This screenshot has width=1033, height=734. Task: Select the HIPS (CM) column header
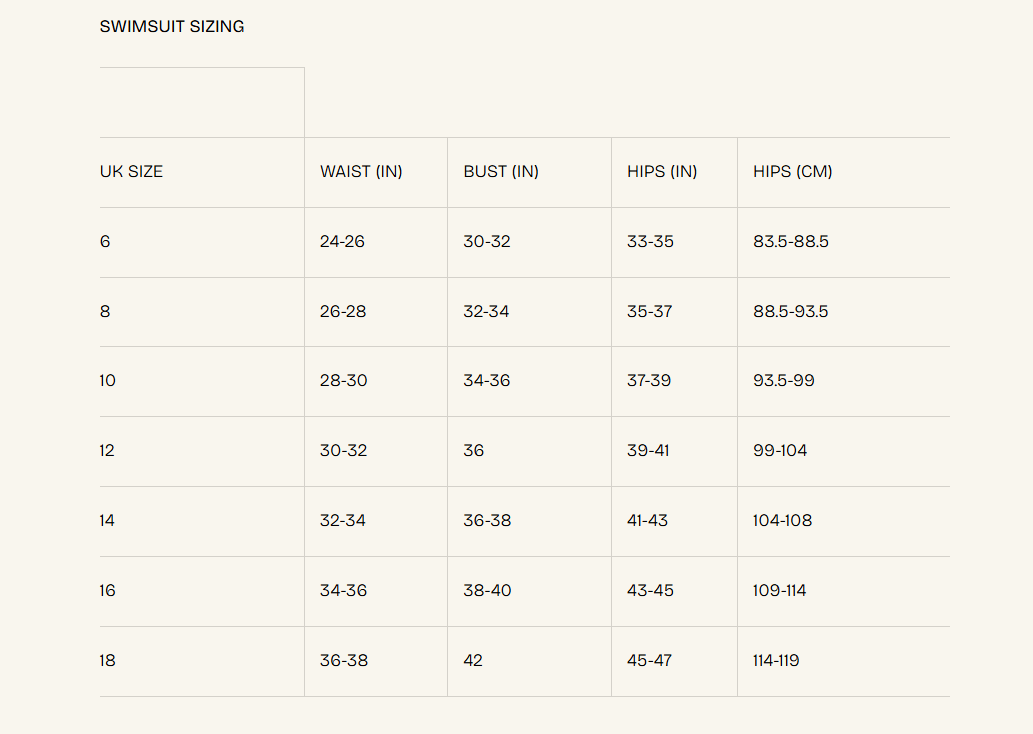(x=793, y=171)
